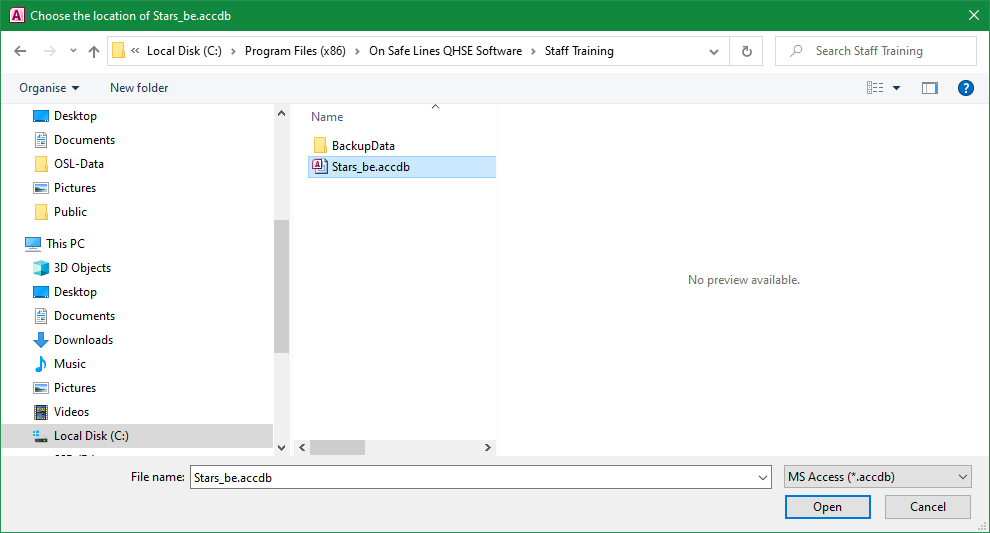Click the search magnifier icon
This screenshot has width=990, height=533.
[796, 51]
